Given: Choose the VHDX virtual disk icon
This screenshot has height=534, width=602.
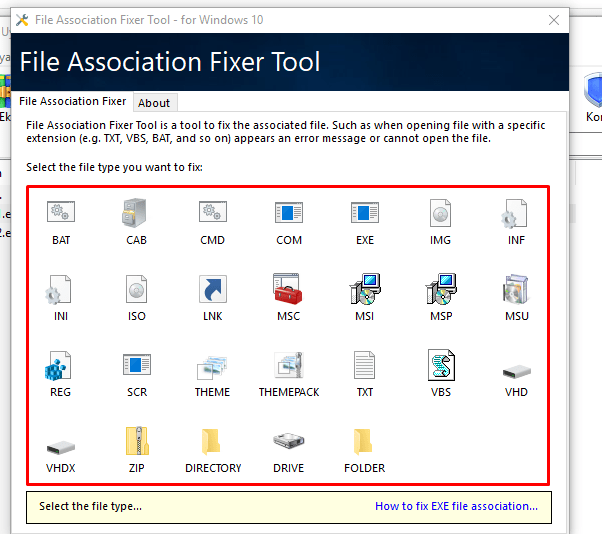Looking at the screenshot, I should [61, 447].
